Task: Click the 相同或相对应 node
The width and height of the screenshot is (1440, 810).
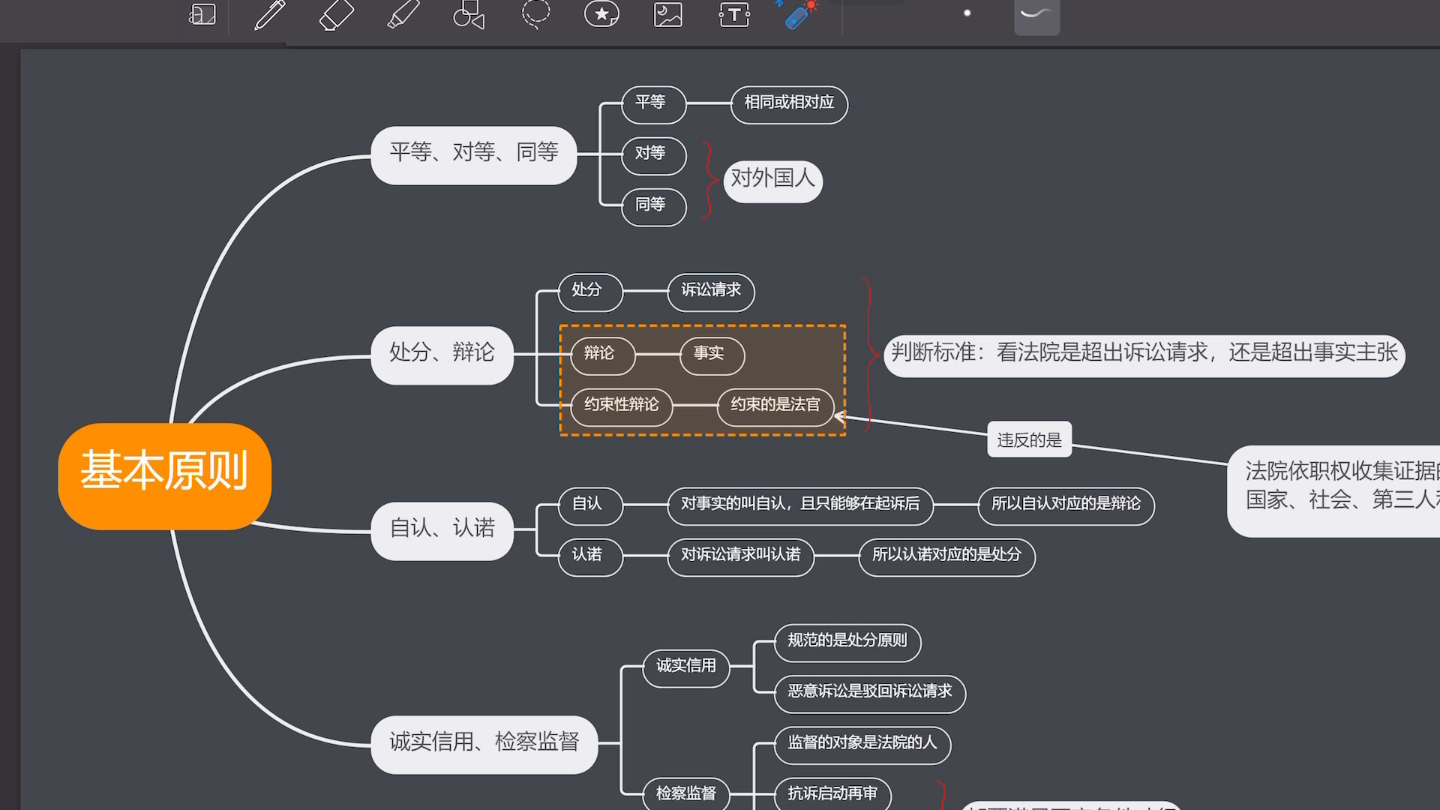Action: pos(789,104)
